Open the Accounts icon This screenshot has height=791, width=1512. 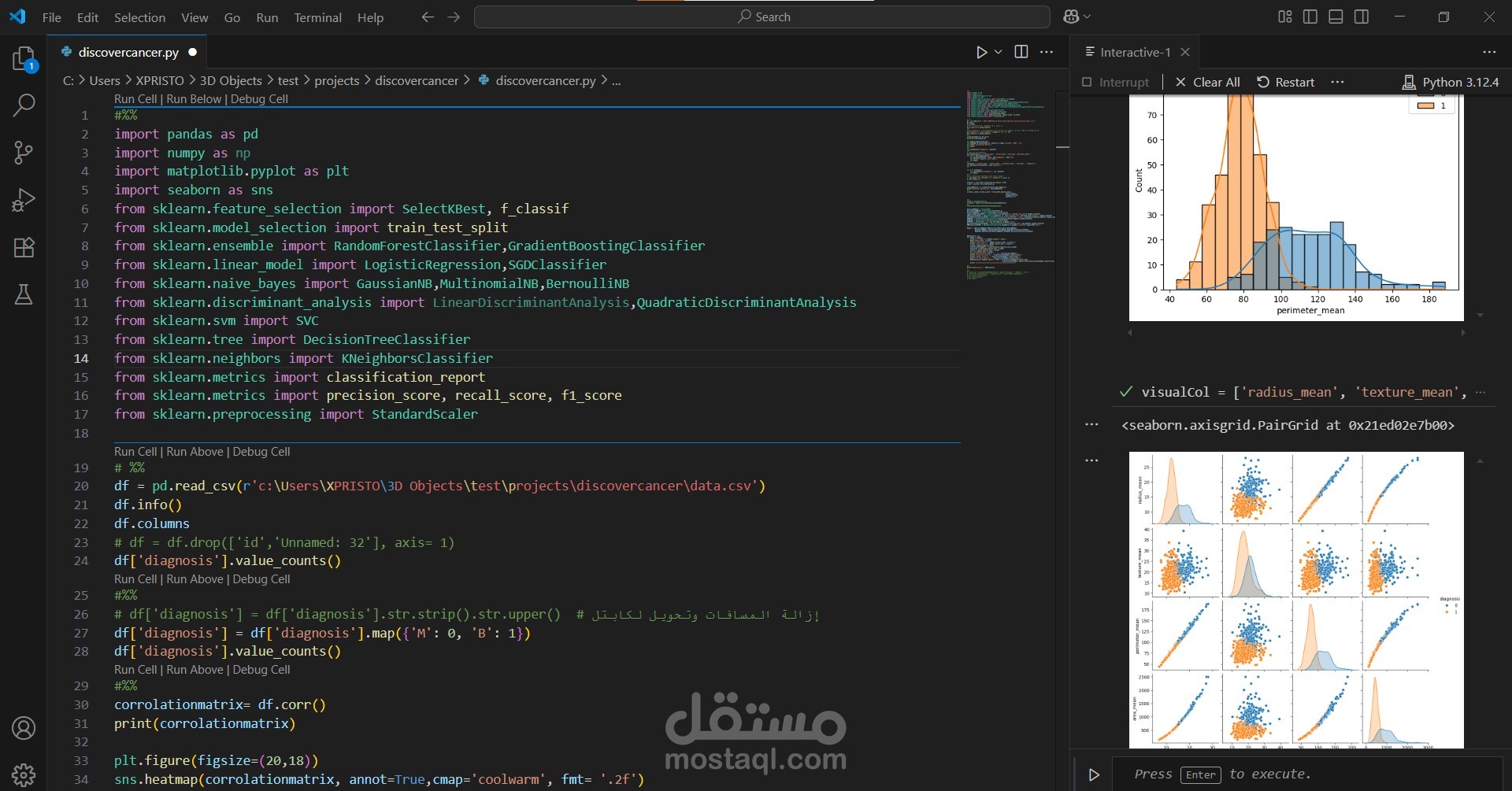coord(24,728)
